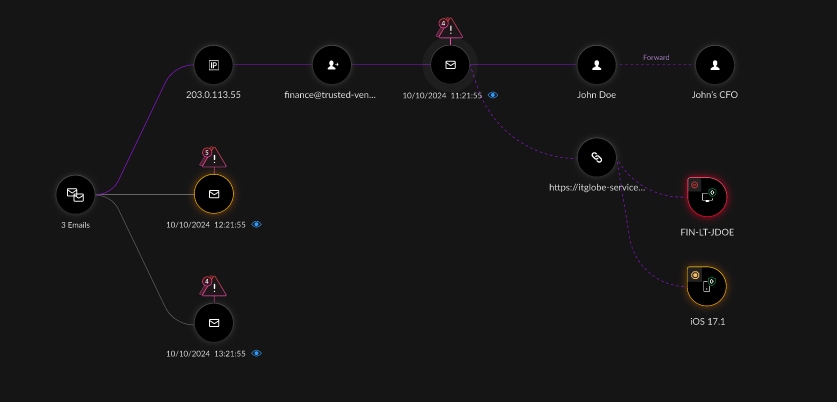Open the 13:21:55 email node
The image size is (837, 402).
point(213,323)
